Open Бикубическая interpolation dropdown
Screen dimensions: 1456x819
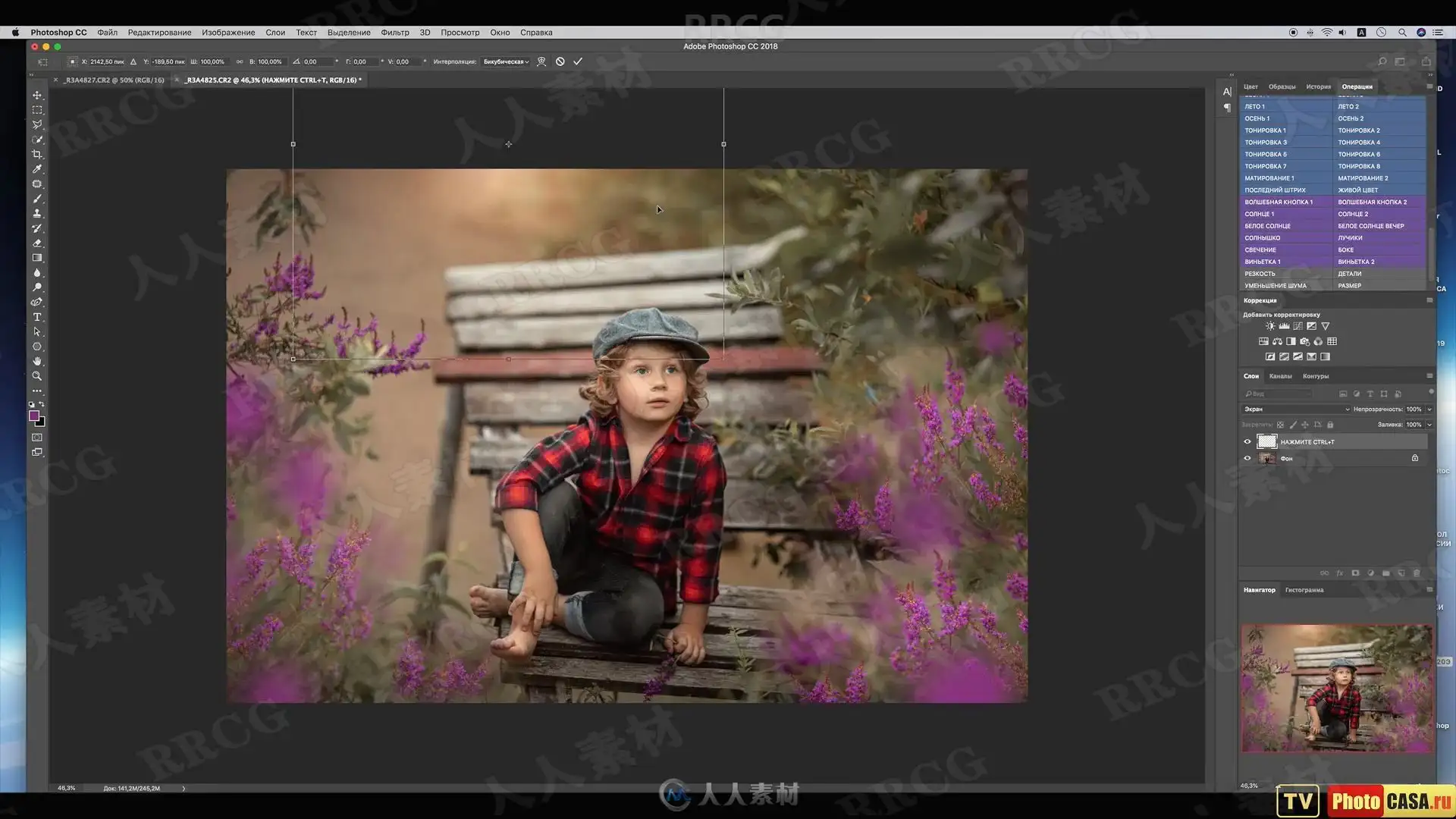pyautogui.click(x=506, y=61)
